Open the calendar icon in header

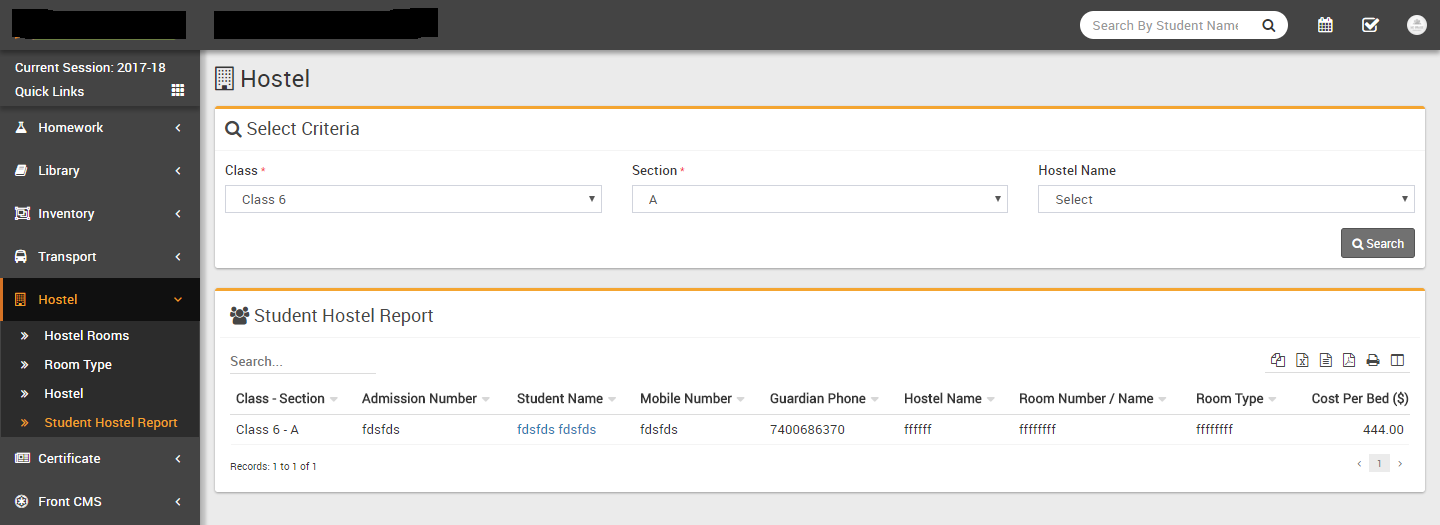coord(1325,25)
